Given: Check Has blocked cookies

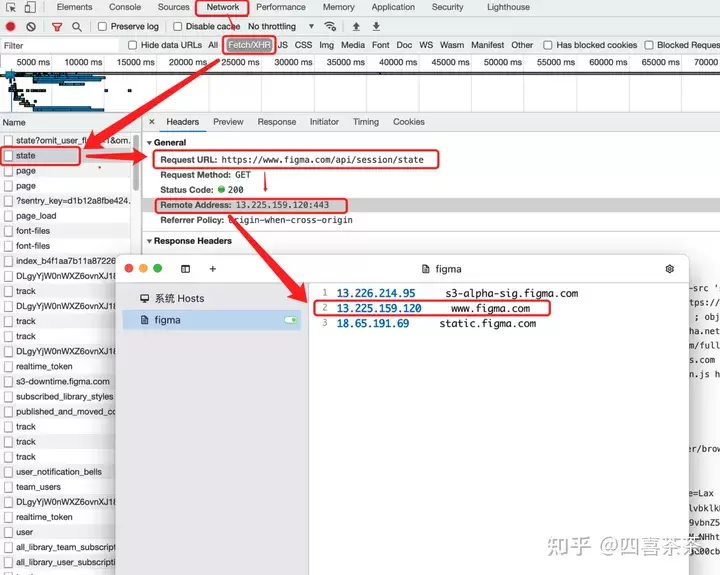Looking at the screenshot, I should click(x=547, y=45).
